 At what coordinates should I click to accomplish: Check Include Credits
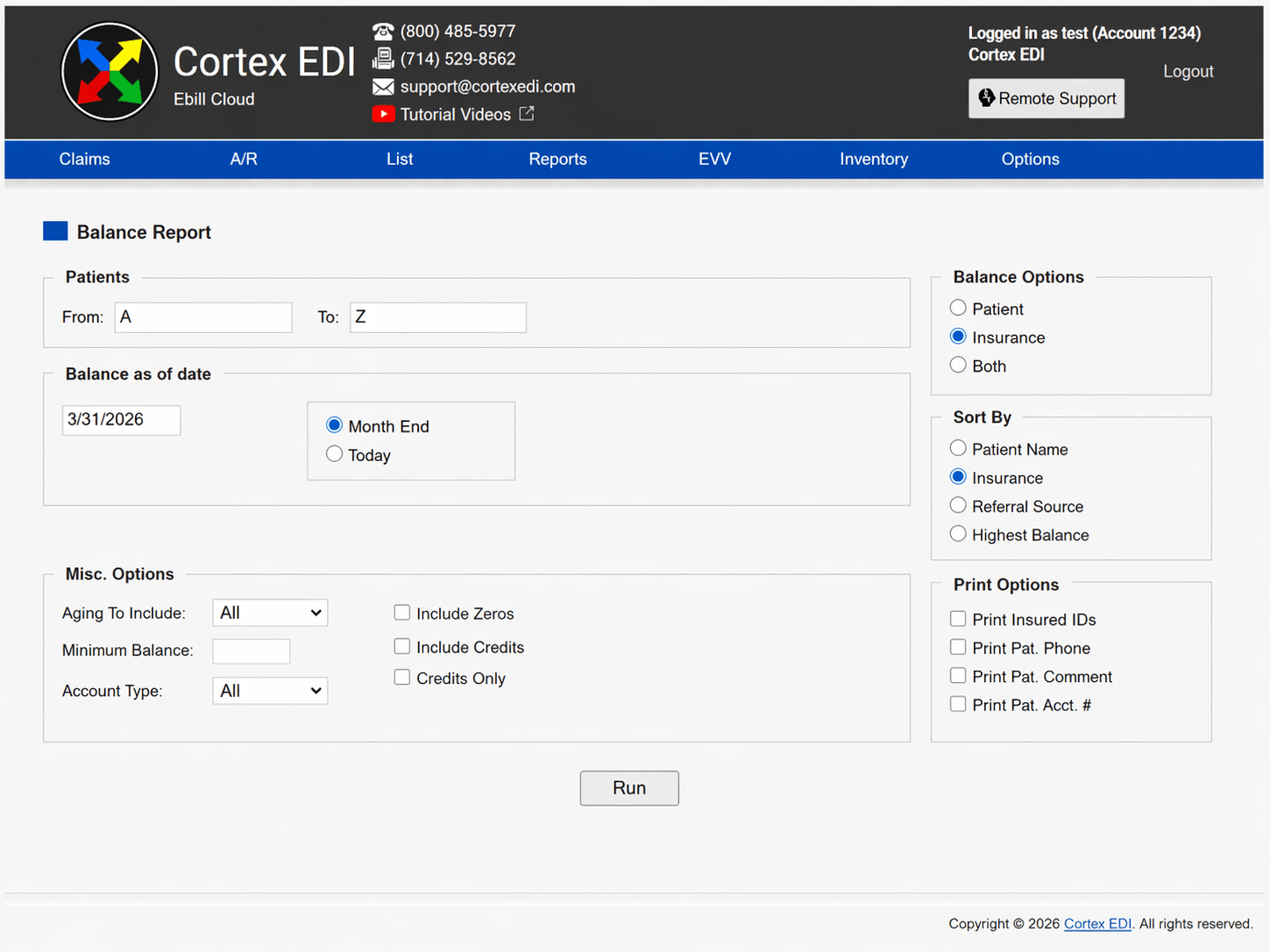[402, 646]
